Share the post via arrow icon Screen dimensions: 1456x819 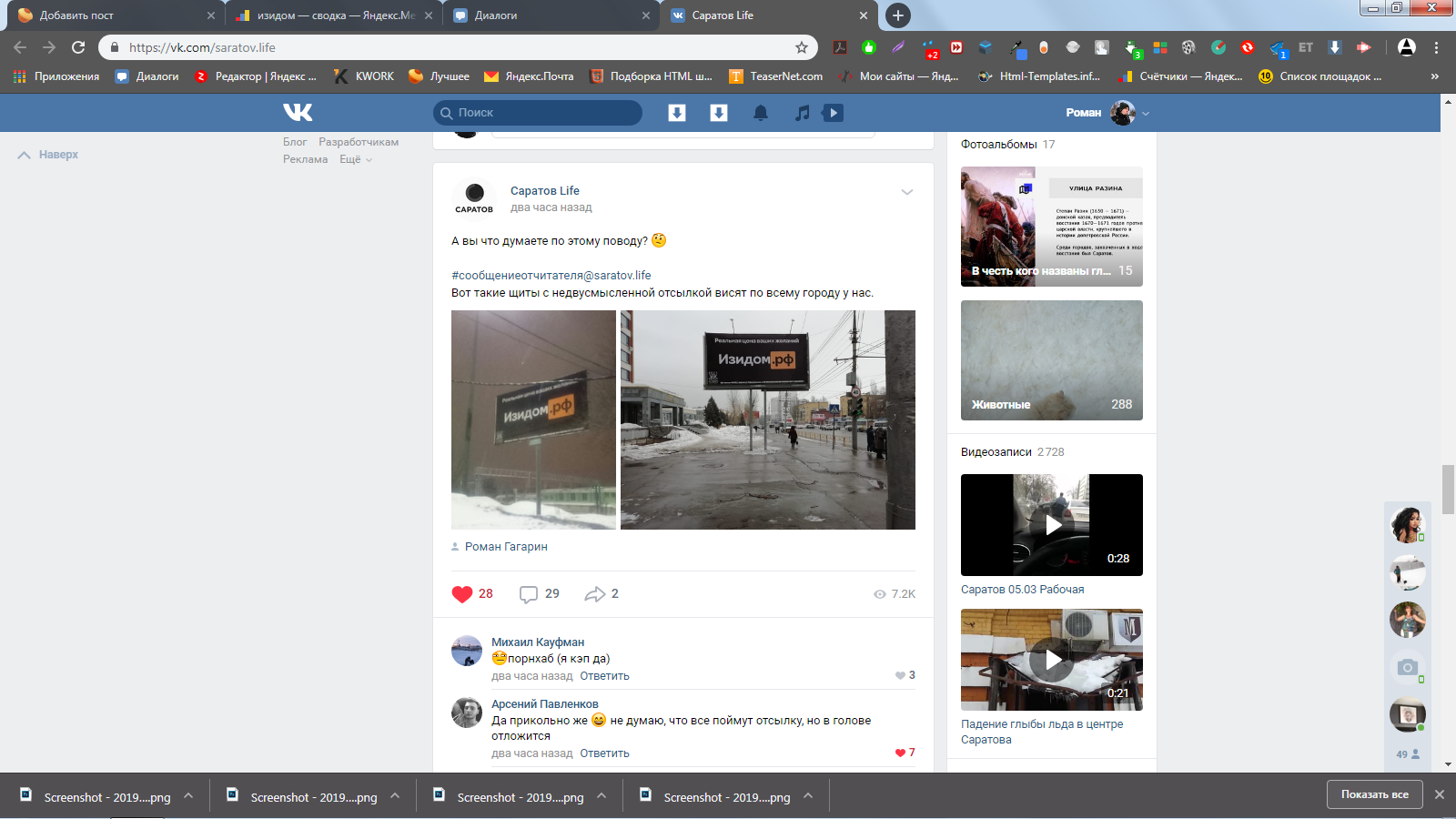[595, 594]
